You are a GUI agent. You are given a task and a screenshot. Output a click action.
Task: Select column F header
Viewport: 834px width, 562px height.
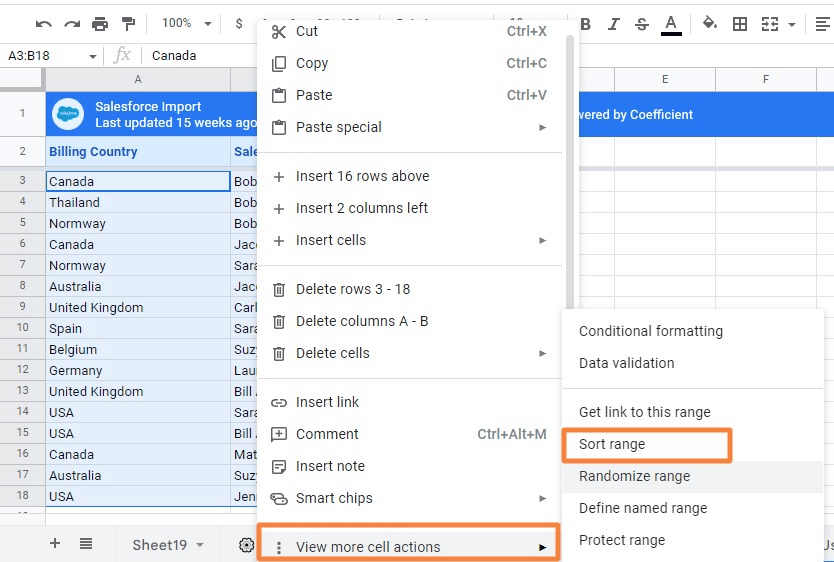766,80
